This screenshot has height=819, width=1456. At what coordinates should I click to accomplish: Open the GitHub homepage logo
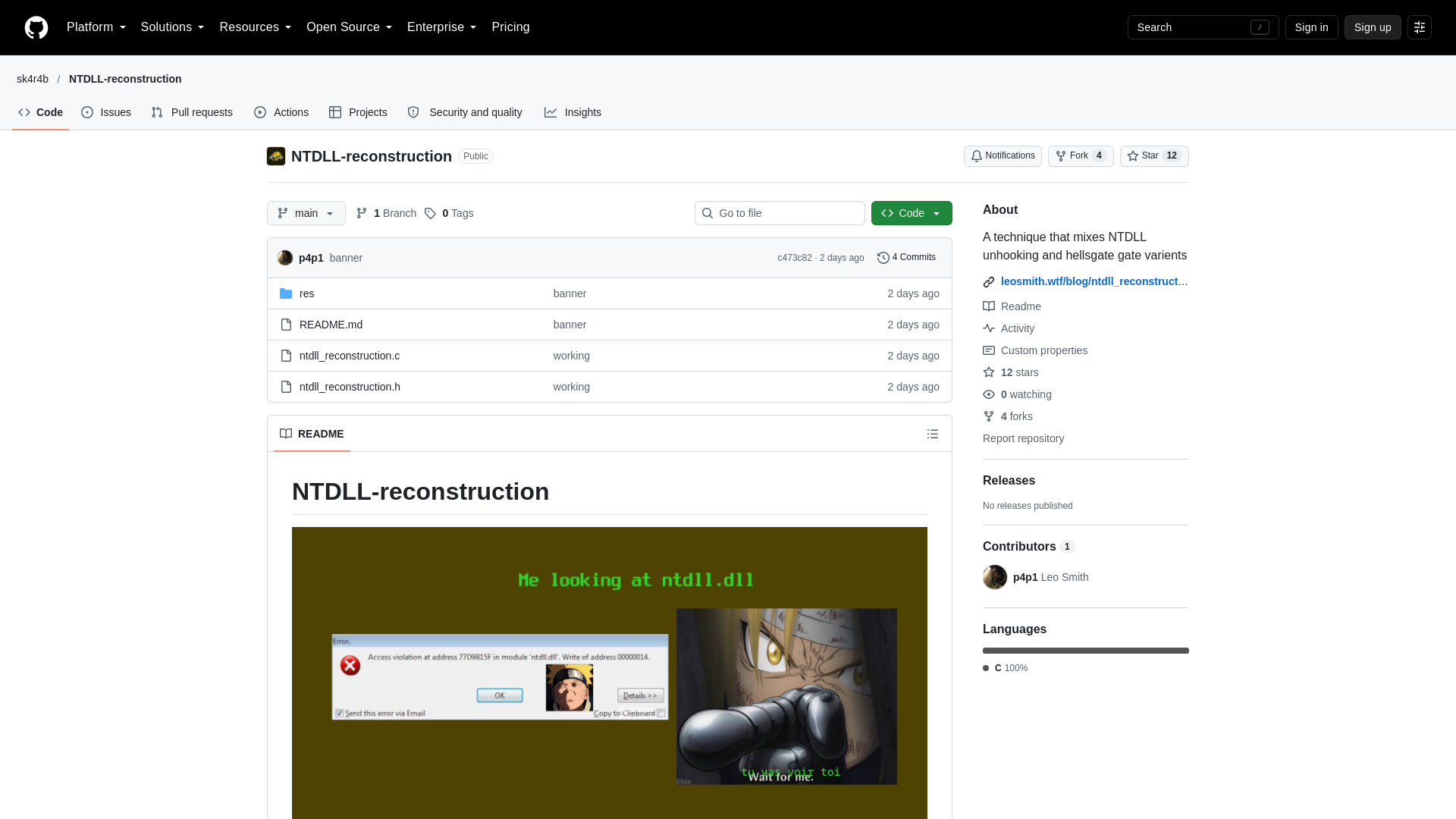pyautogui.click(x=36, y=27)
